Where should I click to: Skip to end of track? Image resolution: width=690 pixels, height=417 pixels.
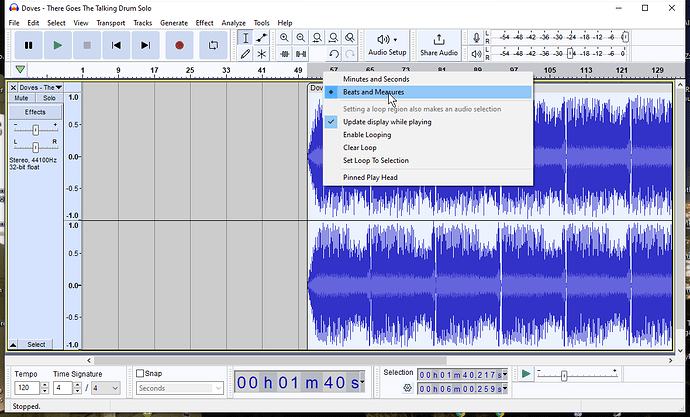point(147,45)
